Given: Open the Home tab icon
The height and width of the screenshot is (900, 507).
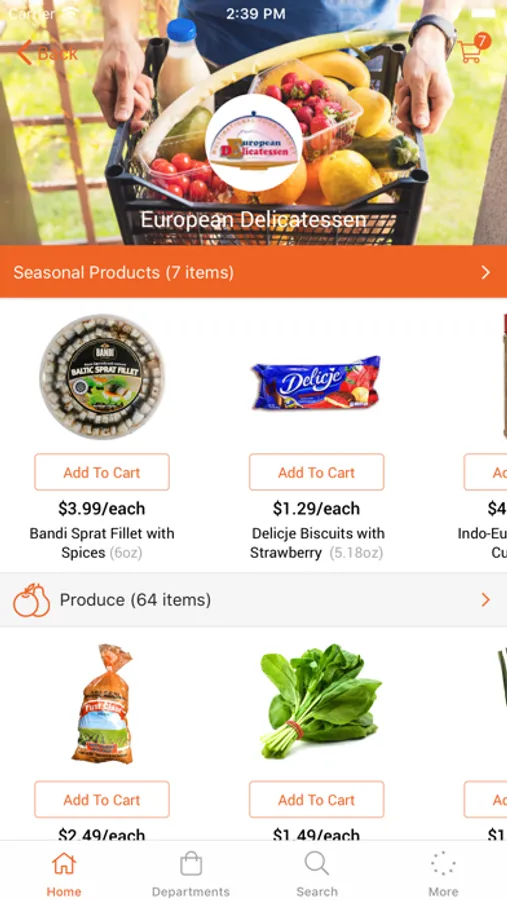Looking at the screenshot, I should (x=64, y=864).
